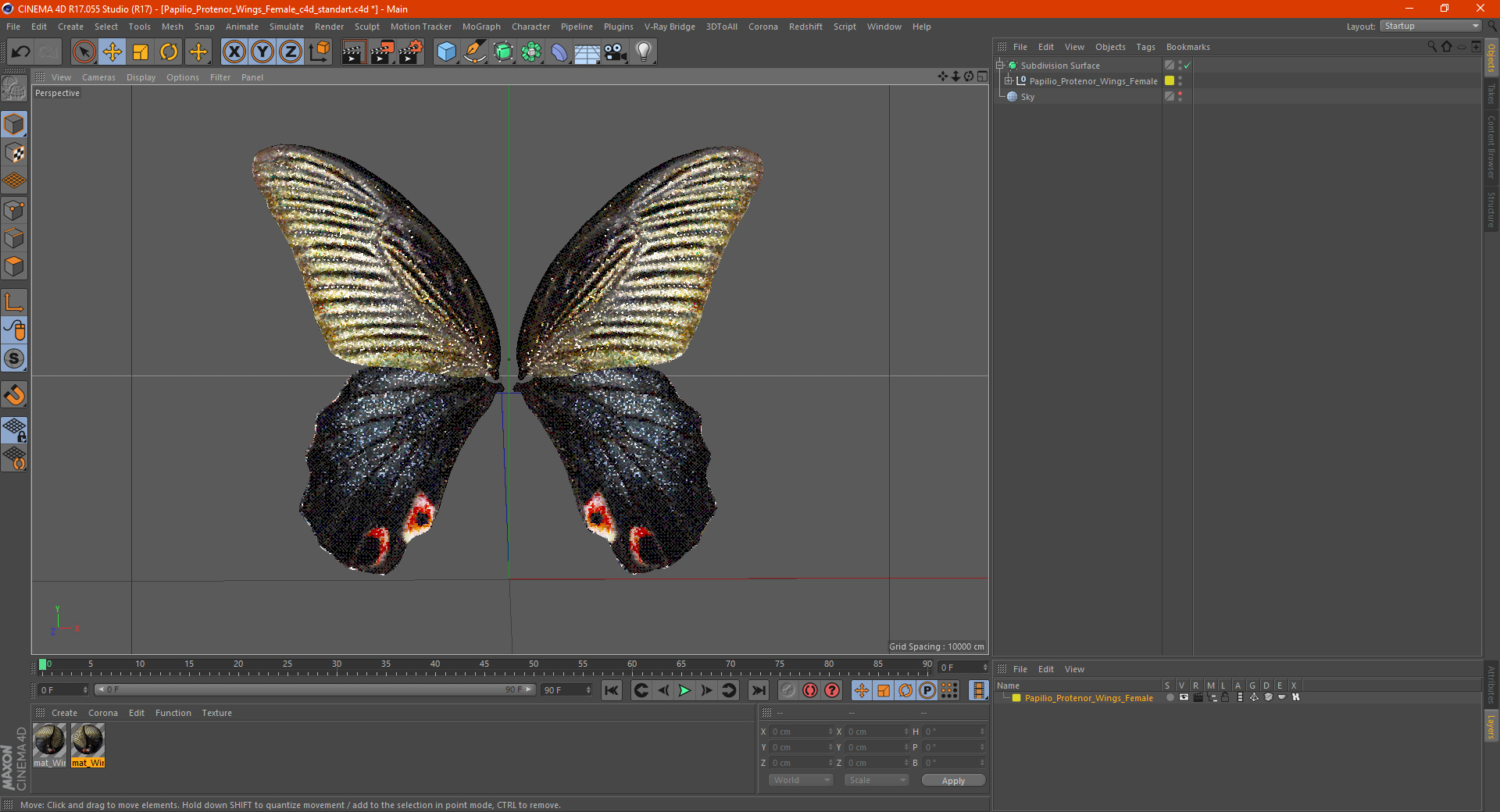Toggle viewport maximize icon
This screenshot has width=1500, height=812.
pos(982,77)
